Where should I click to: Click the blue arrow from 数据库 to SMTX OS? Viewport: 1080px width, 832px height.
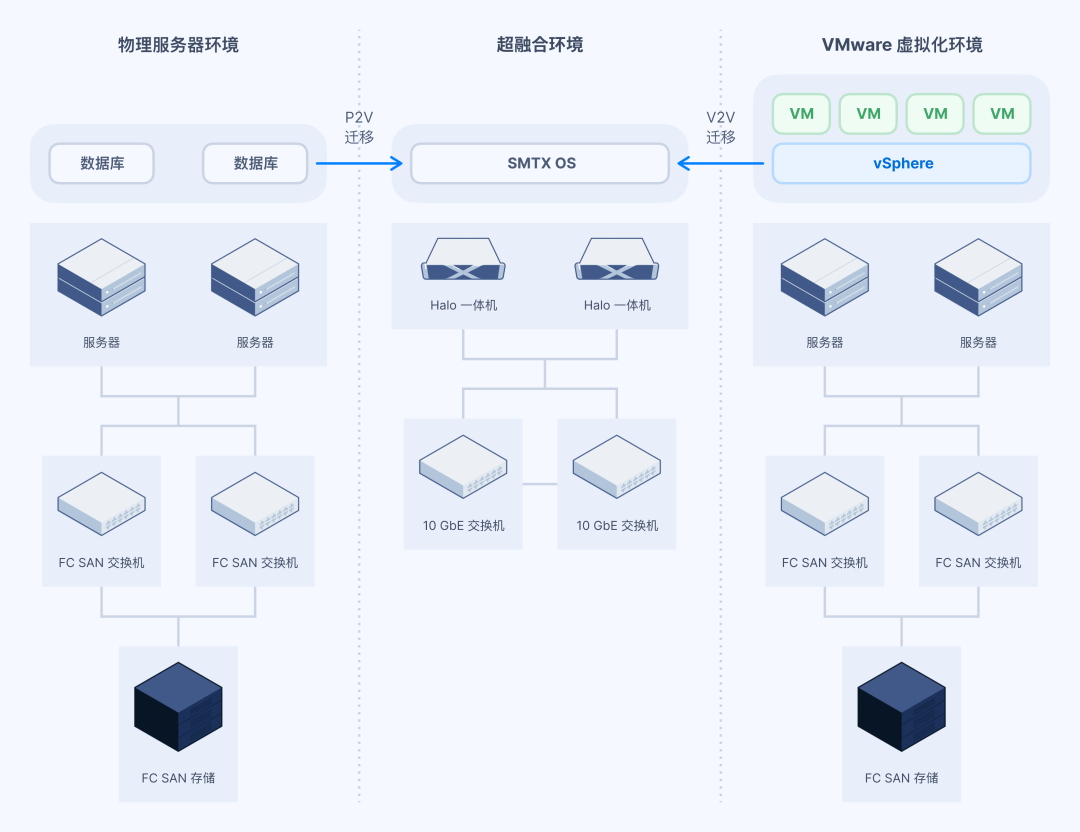click(359, 163)
